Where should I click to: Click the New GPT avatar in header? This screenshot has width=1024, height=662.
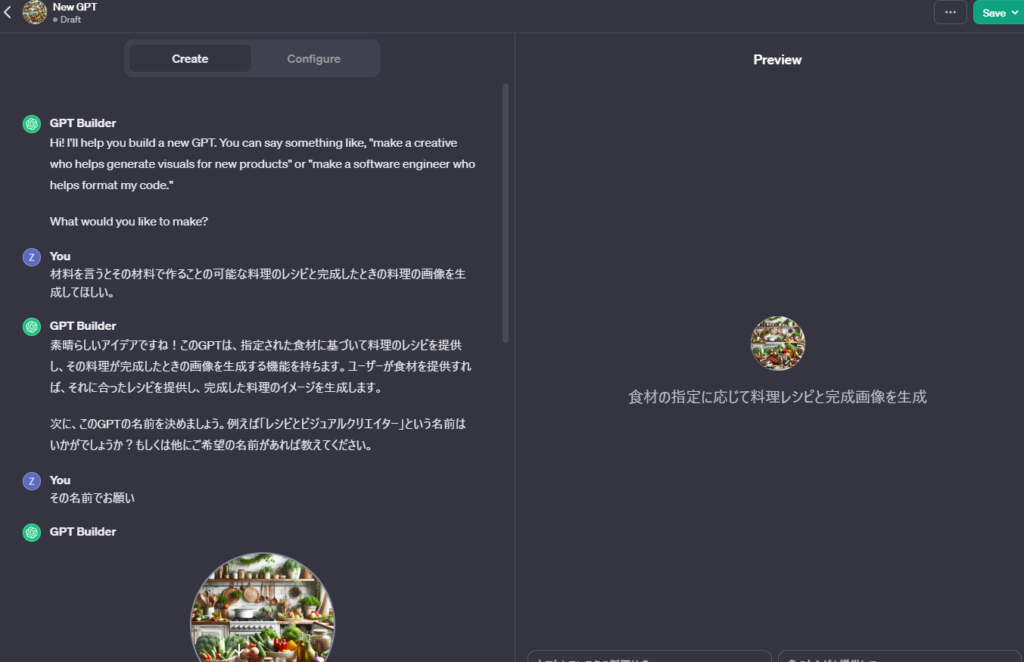pos(34,13)
